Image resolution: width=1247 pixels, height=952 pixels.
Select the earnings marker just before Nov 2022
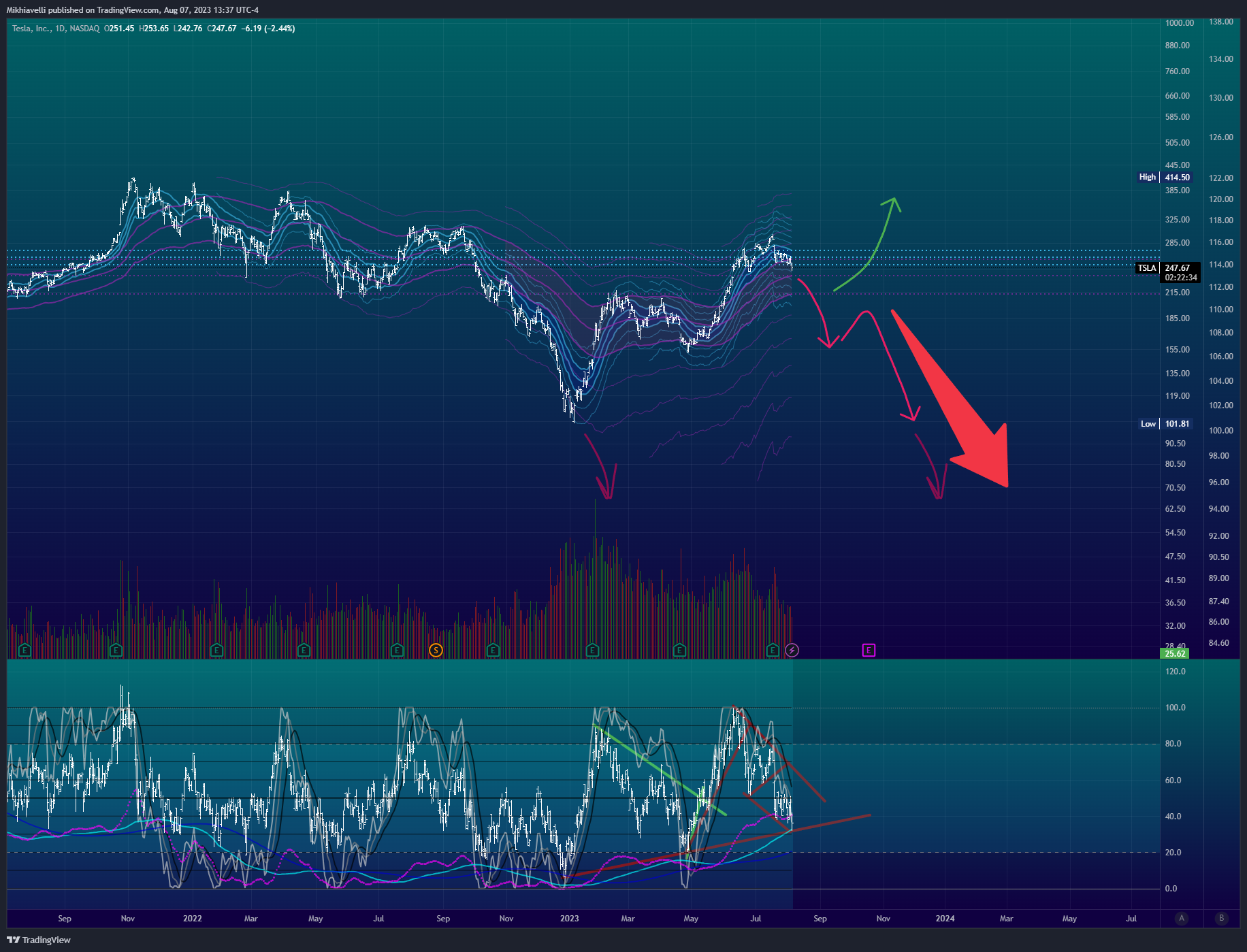[x=493, y=651]
